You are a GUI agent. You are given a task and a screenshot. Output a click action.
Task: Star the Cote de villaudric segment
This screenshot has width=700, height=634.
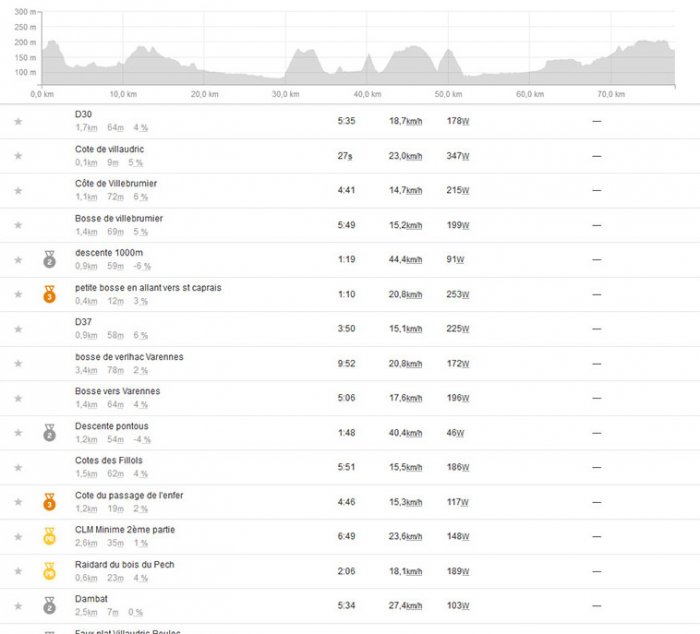(18, 156)
